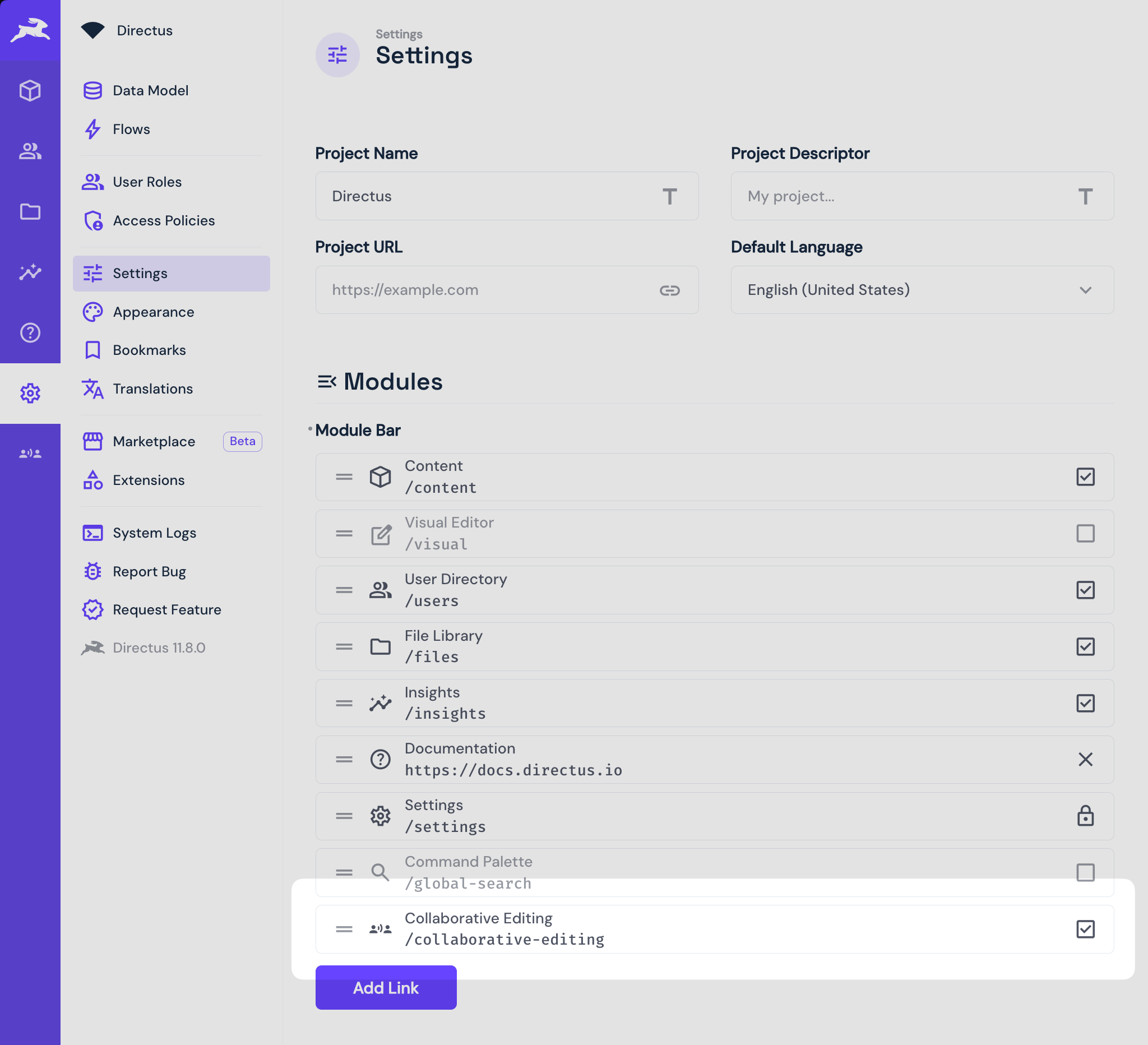Click the Data Model icon next to its label

93,90
